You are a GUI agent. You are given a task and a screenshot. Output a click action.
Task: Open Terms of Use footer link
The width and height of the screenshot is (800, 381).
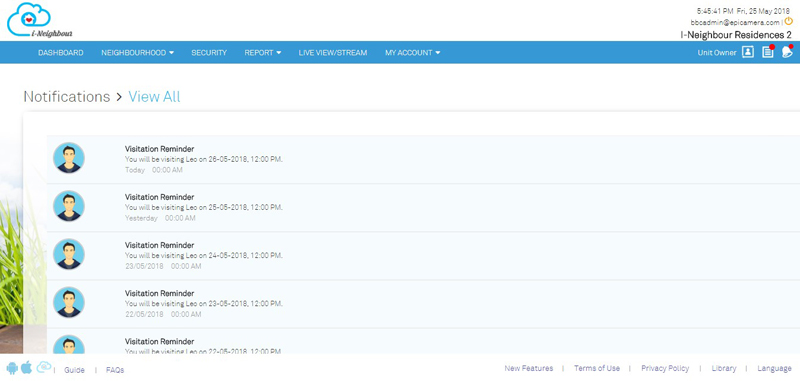click(x=597, y=368)
